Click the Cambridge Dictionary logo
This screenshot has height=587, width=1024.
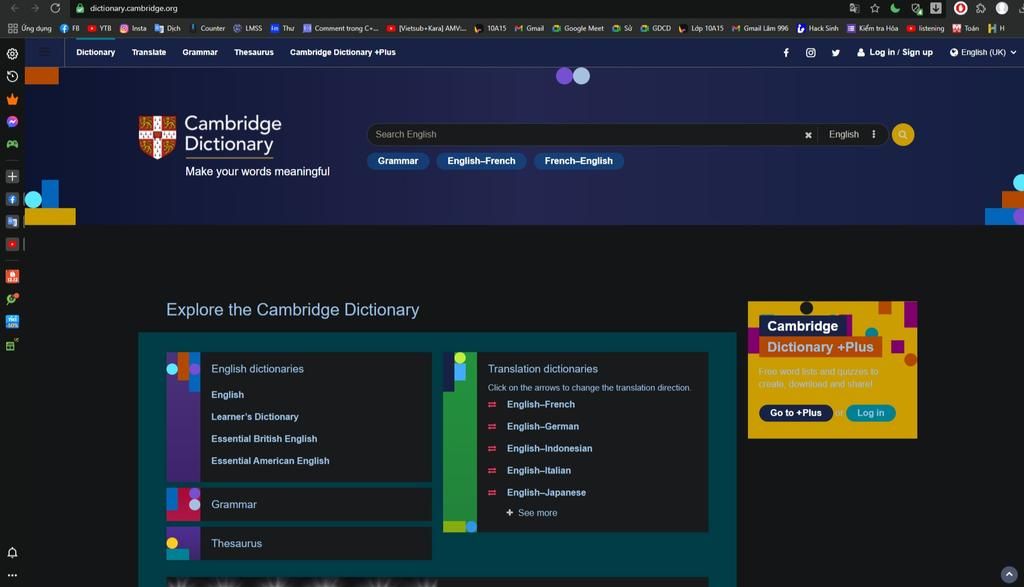point(210,136)
